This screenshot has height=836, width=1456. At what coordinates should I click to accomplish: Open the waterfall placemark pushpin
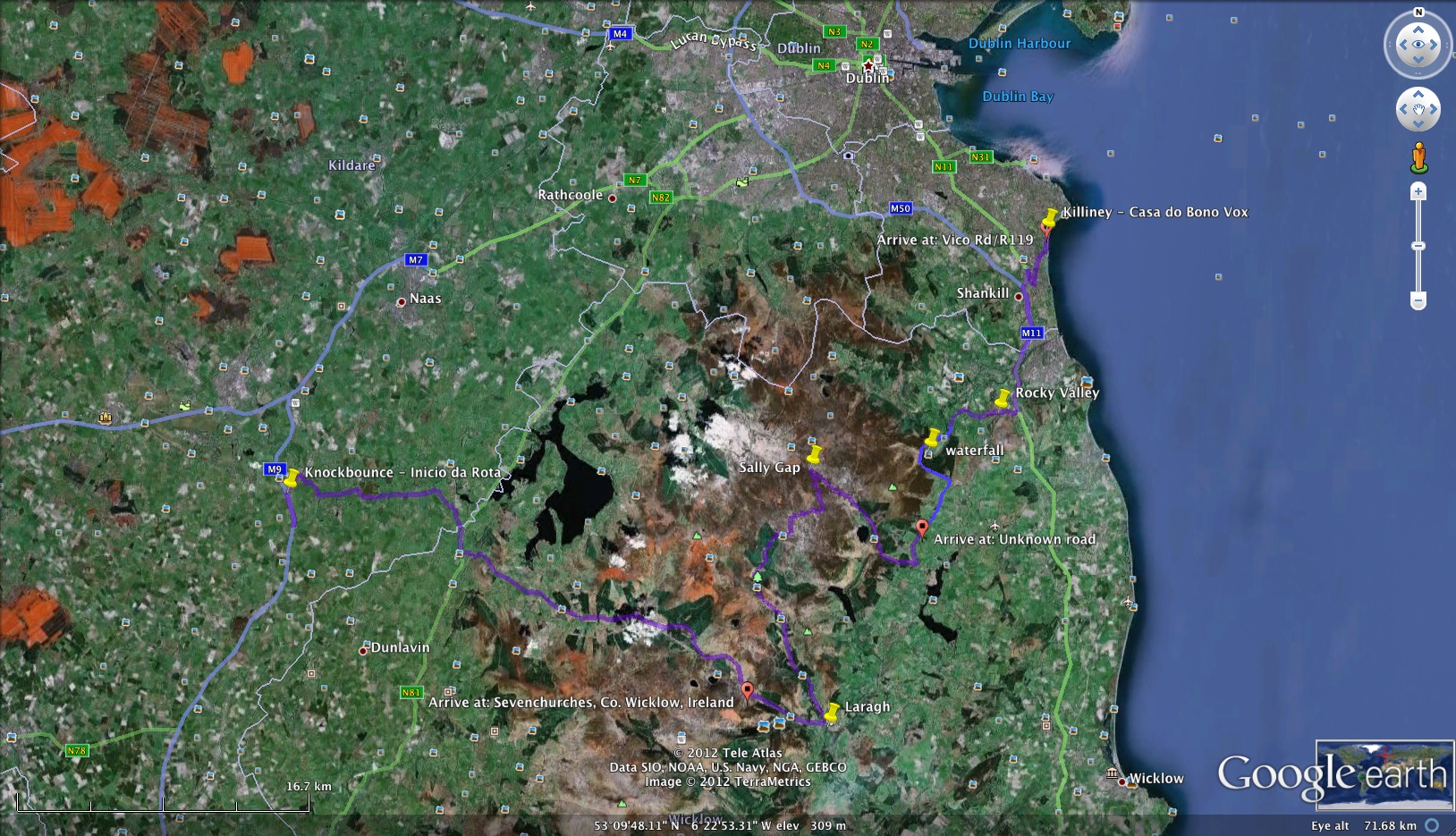(933, 437)
